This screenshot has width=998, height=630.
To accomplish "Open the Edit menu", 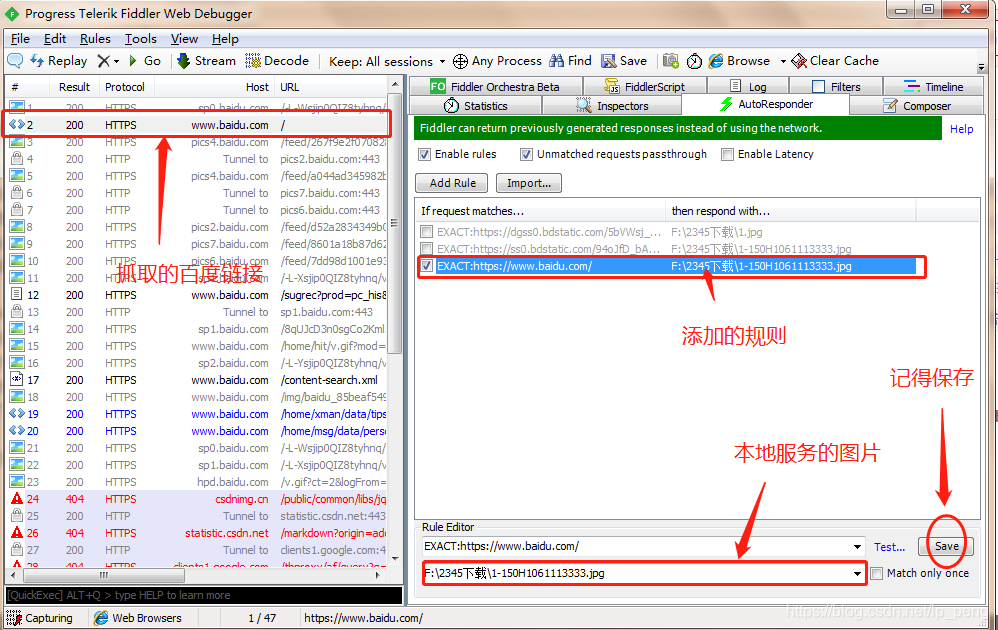I will click(x=55, y=39).
